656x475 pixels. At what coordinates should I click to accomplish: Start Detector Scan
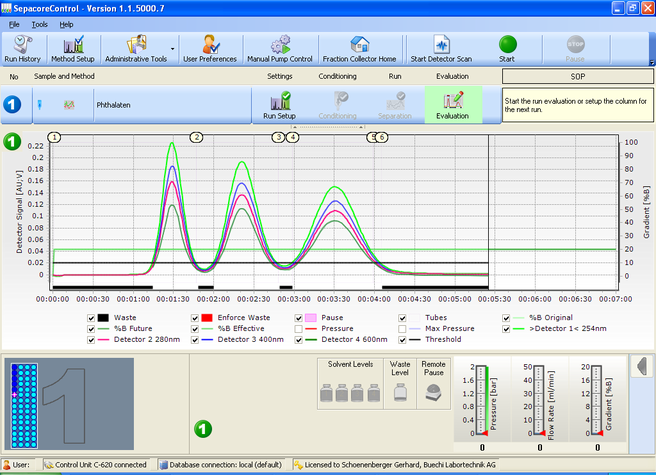pos(440,49)
